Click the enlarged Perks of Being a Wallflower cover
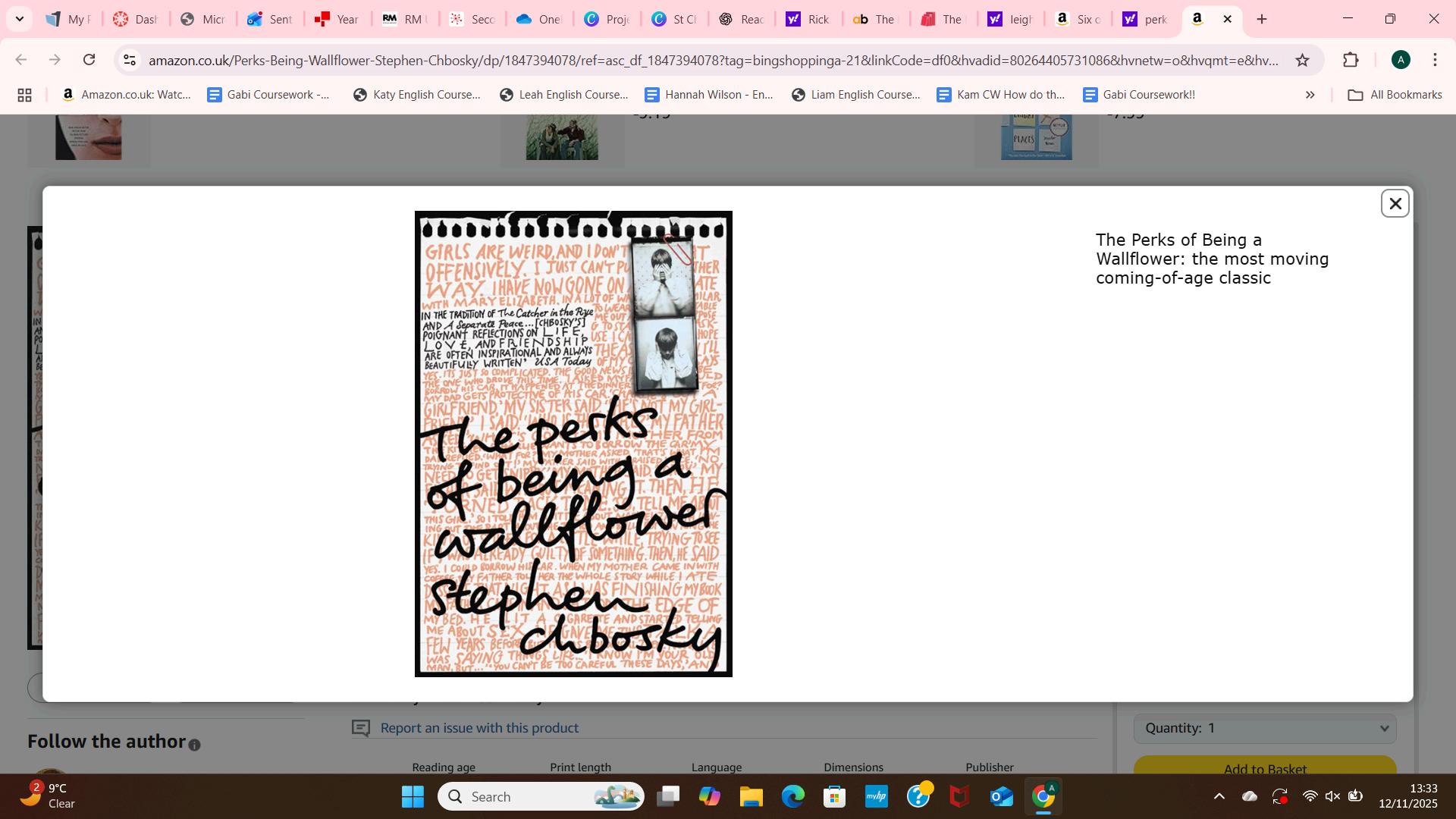Viewport: 1456px width, 819px height. [573, 444]
